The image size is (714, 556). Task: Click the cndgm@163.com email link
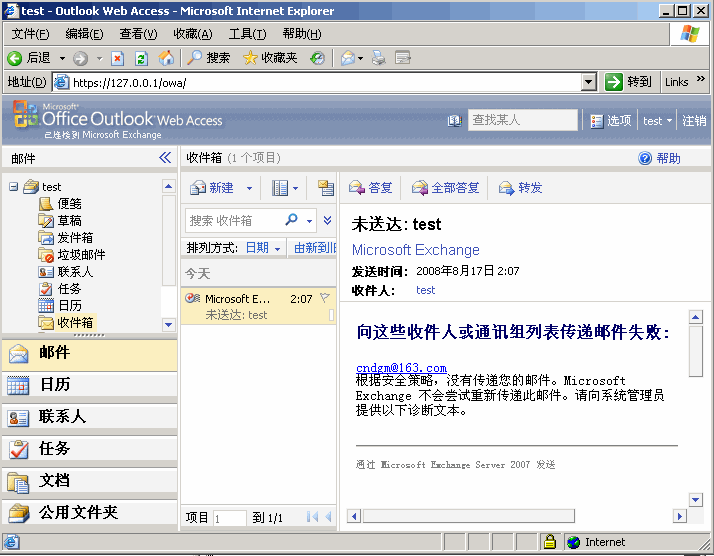(401, 368)
